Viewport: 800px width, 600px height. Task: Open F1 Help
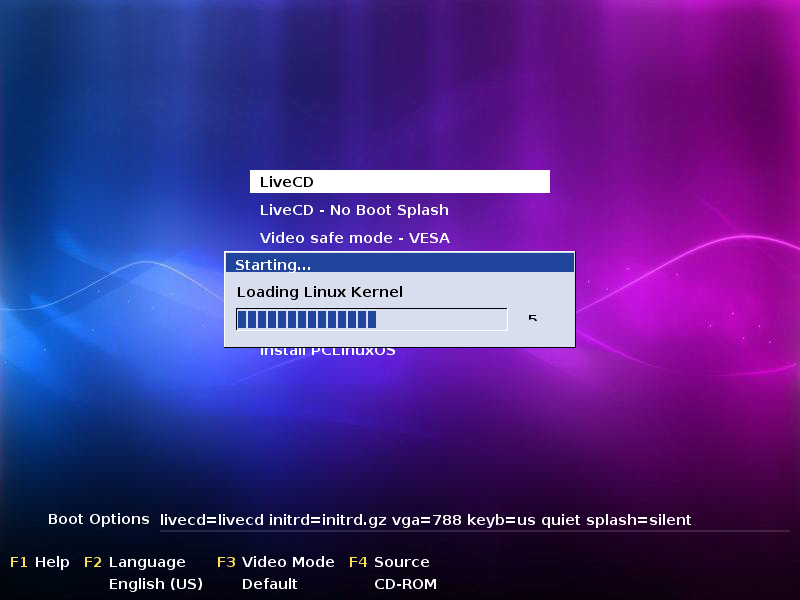[x=40, y=562]
